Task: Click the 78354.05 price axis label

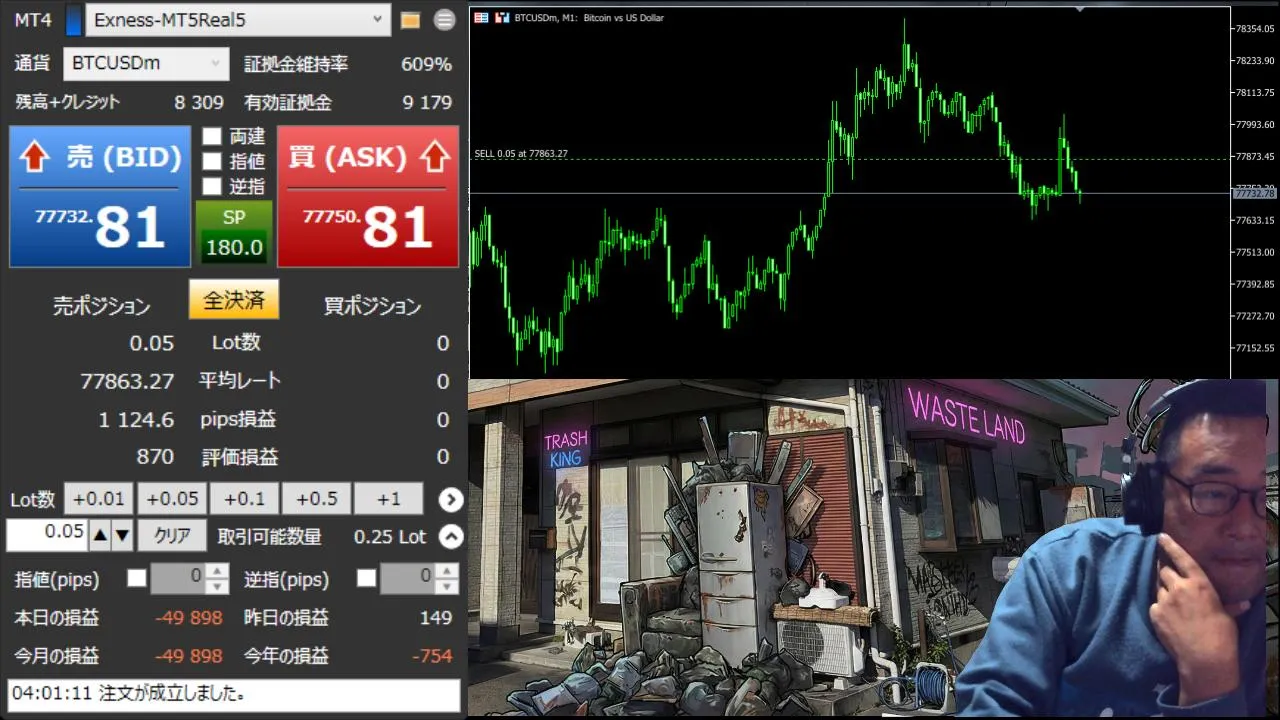Action: pos(1254,28)
